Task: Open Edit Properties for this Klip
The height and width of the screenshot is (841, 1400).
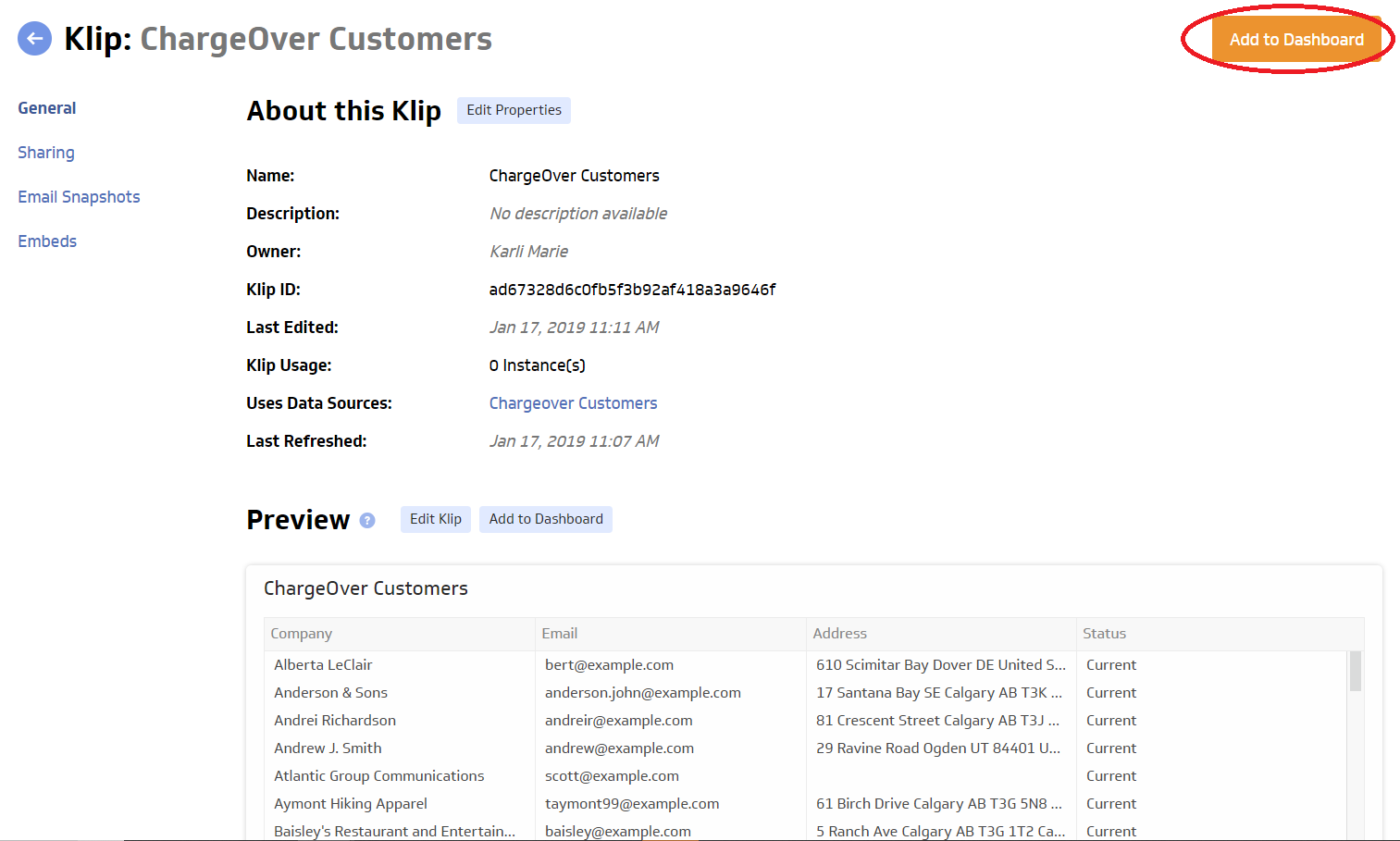Action: coord(514,110)
